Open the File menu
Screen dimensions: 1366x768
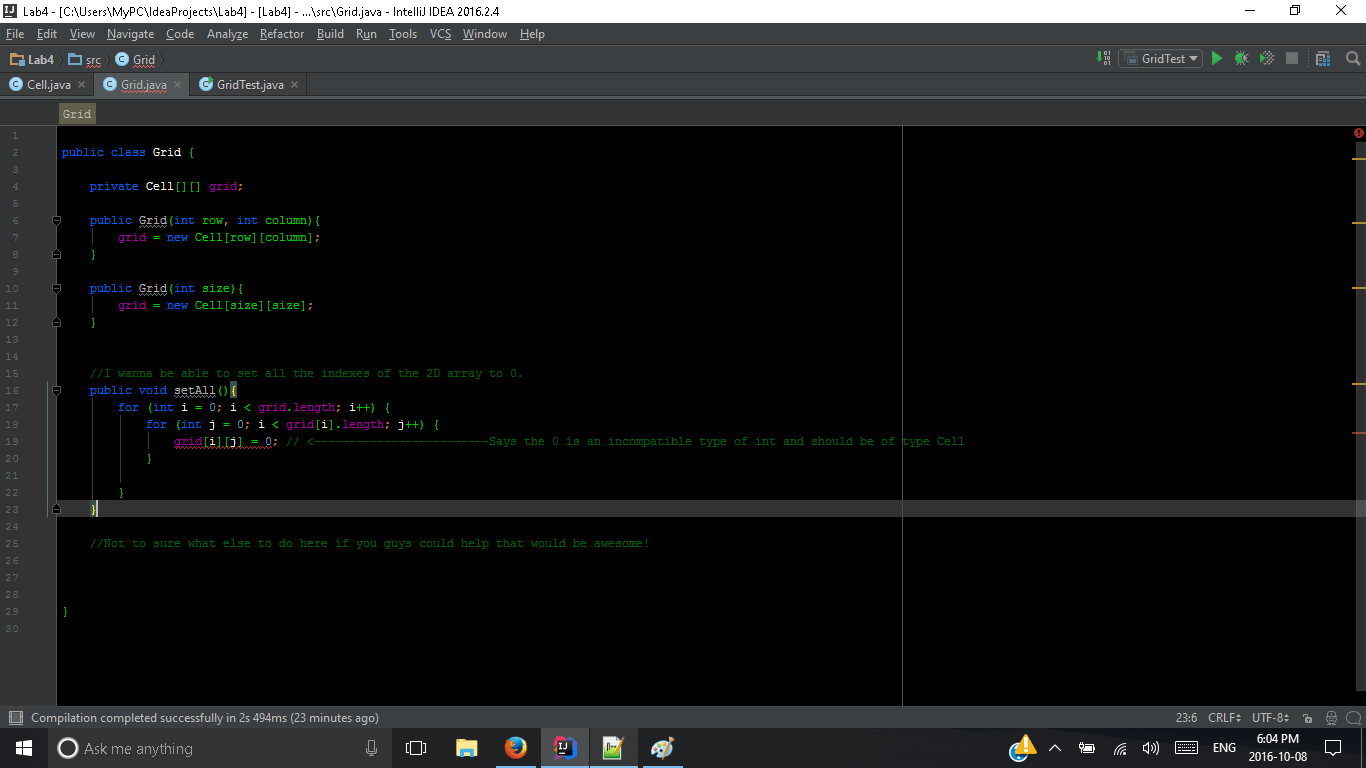click(x=14, y=34)
